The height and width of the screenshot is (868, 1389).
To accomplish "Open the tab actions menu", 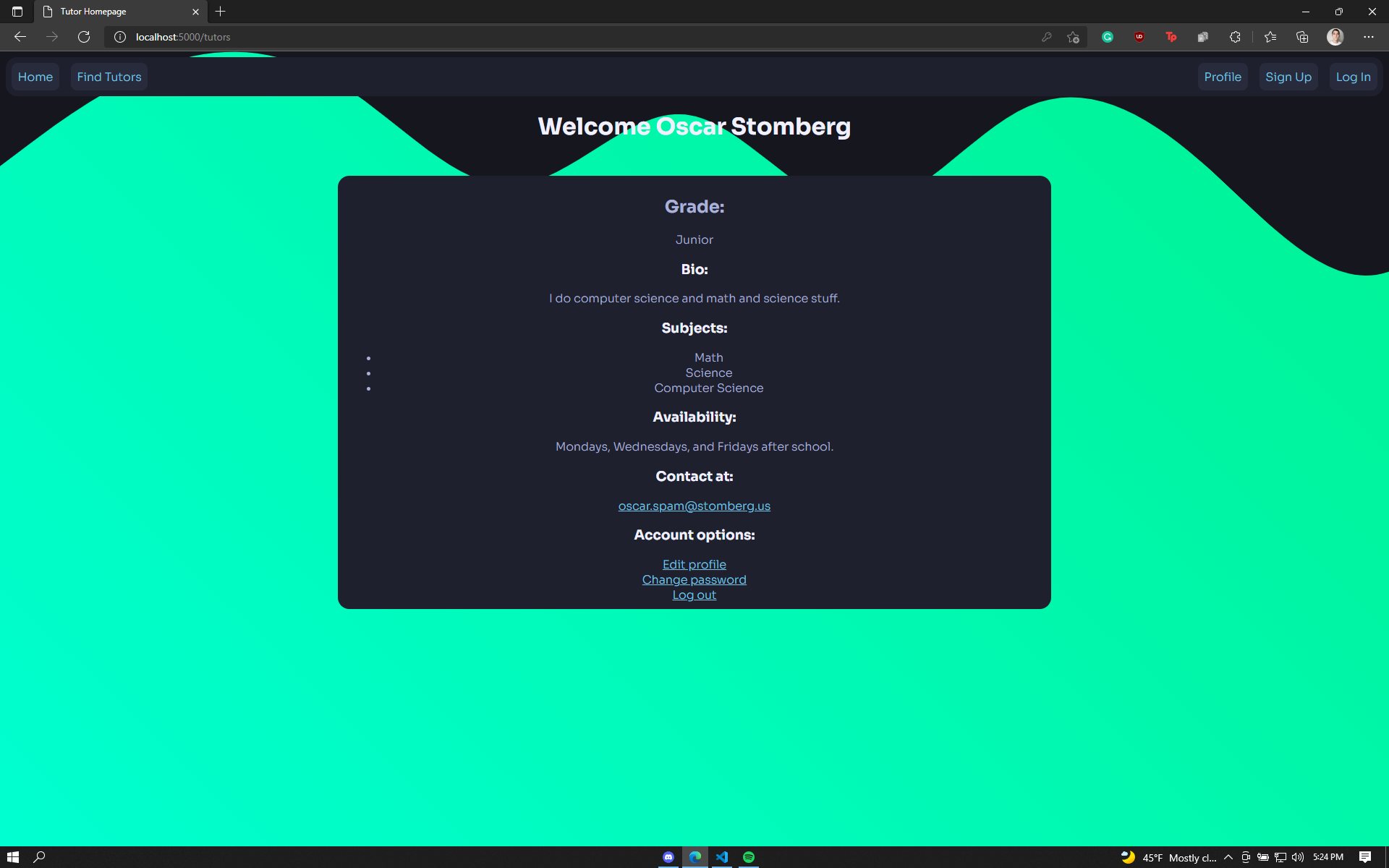I will coord(17,12).
